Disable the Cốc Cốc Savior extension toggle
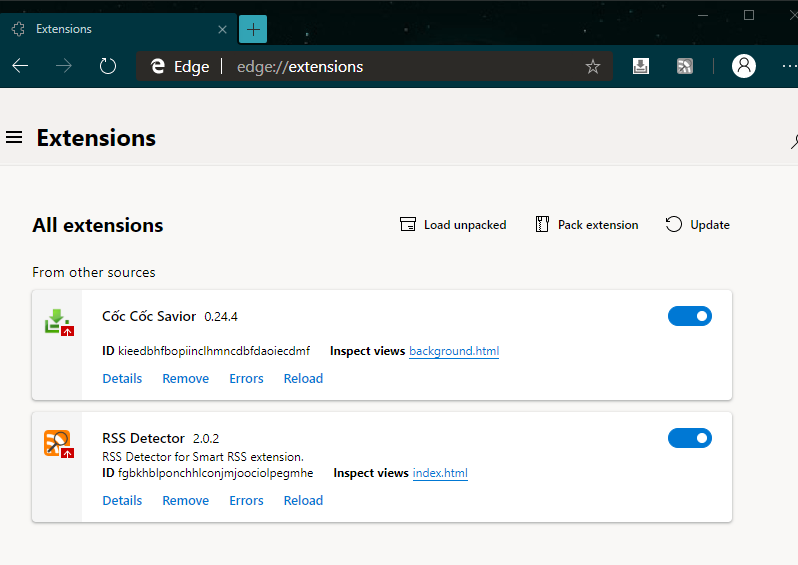Viewport: 798px width, 565px height. [x=689, y=316]
